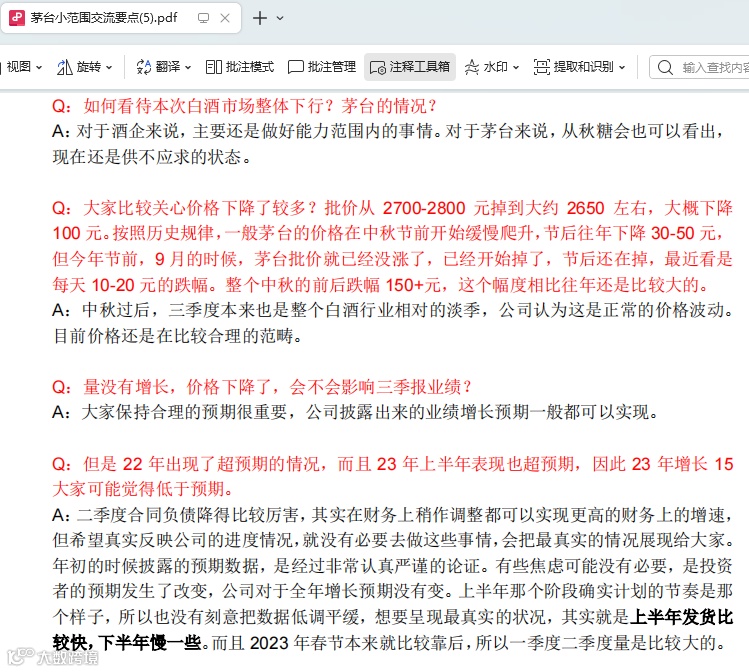Click red text 批价从 2700-2800 元掉到大约 2650
749x672 pixels.
pos(464,208)
